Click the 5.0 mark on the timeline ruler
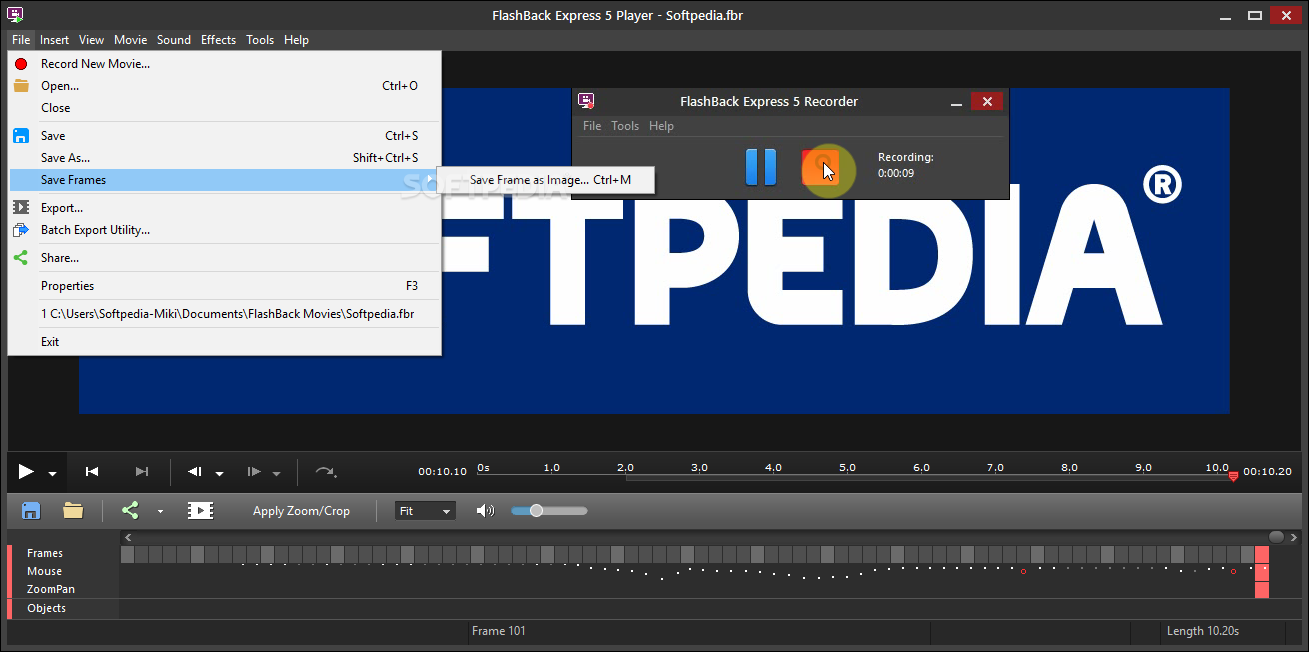This screenshot has height=652, width=1309. coord(847,468)
